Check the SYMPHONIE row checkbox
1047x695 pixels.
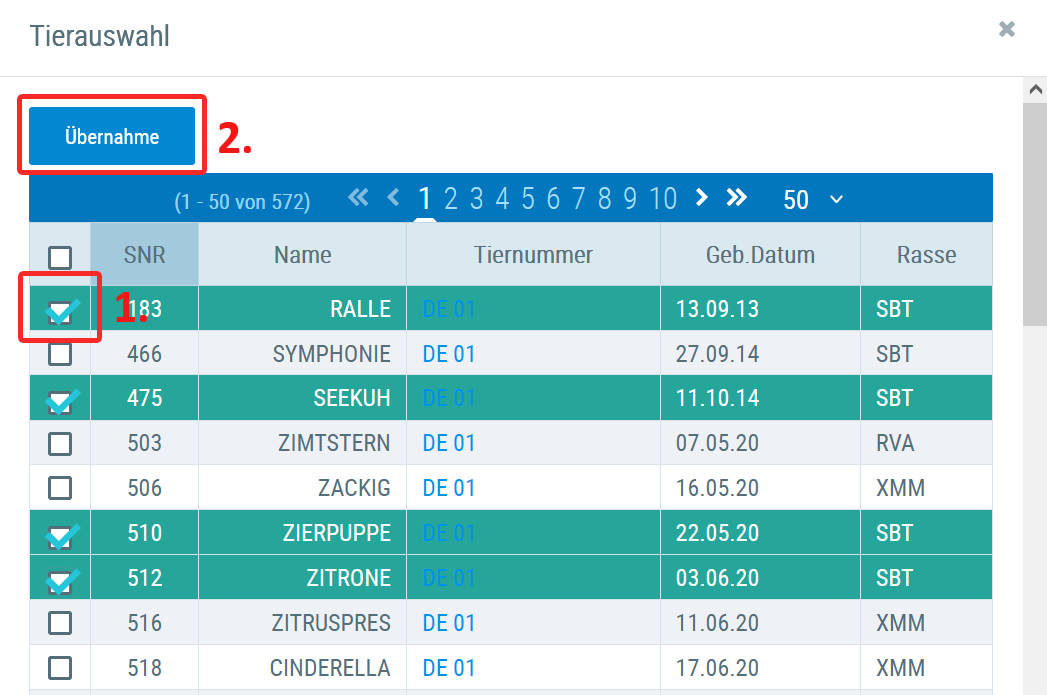[x=60, y=354]
